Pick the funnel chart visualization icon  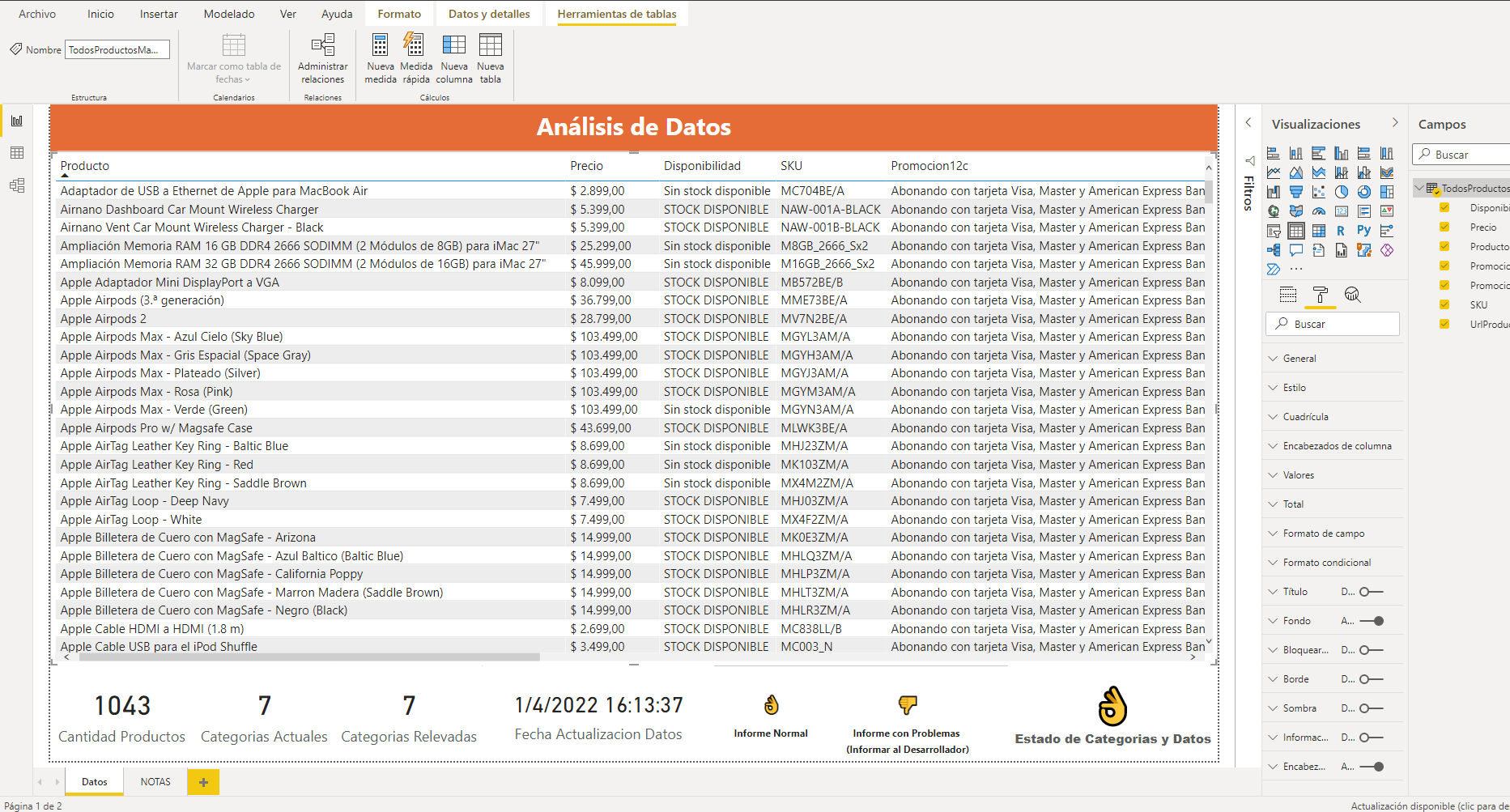point(1295,192)
